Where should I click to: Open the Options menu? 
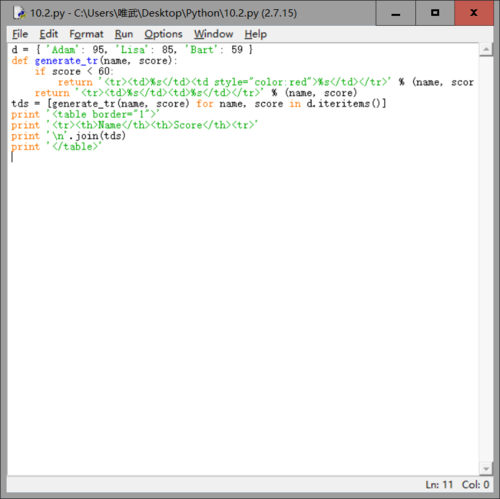pyautogui.click(x=163, y=34)
